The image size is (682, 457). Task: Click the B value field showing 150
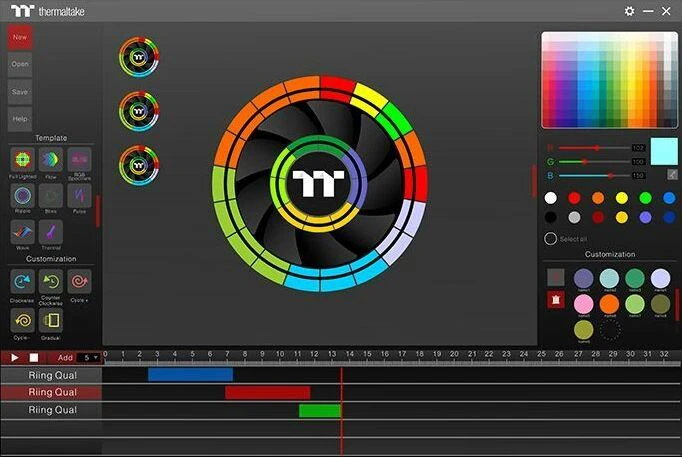coord(638,176)
